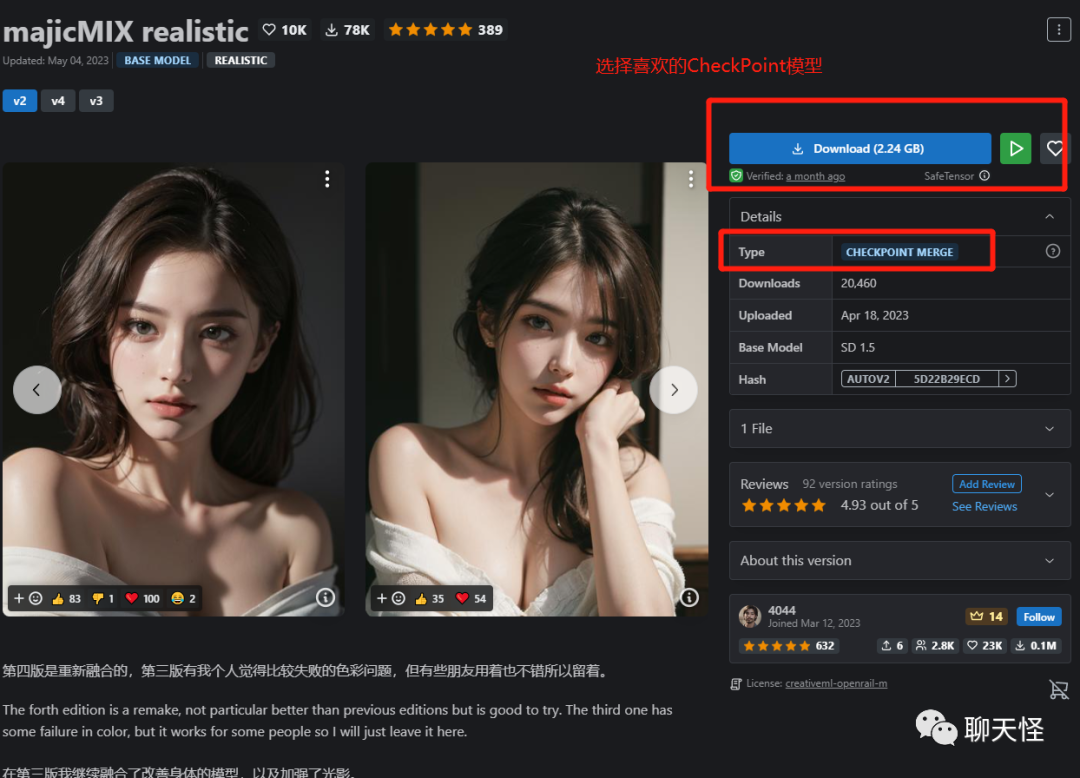Switch to the v2 version tab
Image resolution: width=1080 pixels, height=778 pixels.
[20, 101]
